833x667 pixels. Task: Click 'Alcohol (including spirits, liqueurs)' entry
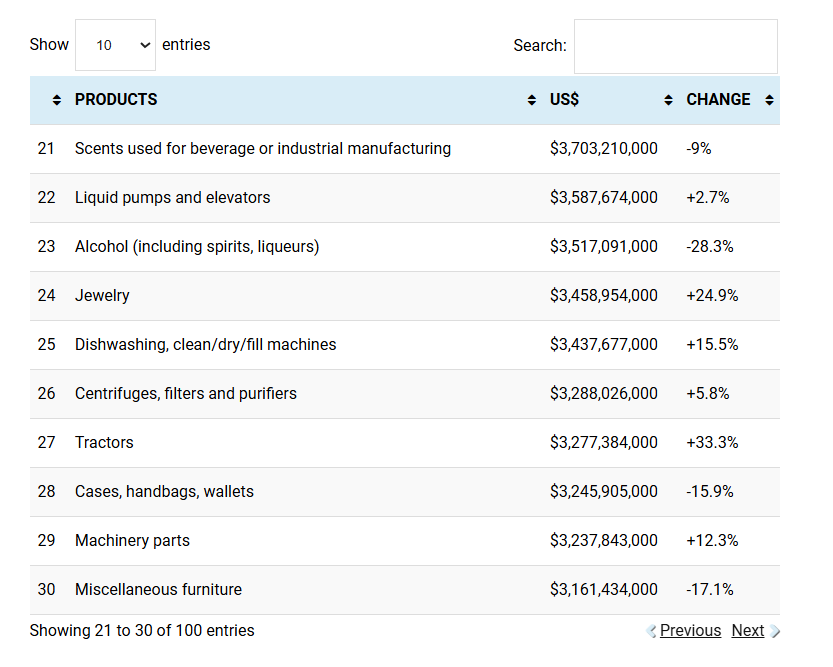tap(197, 246)
